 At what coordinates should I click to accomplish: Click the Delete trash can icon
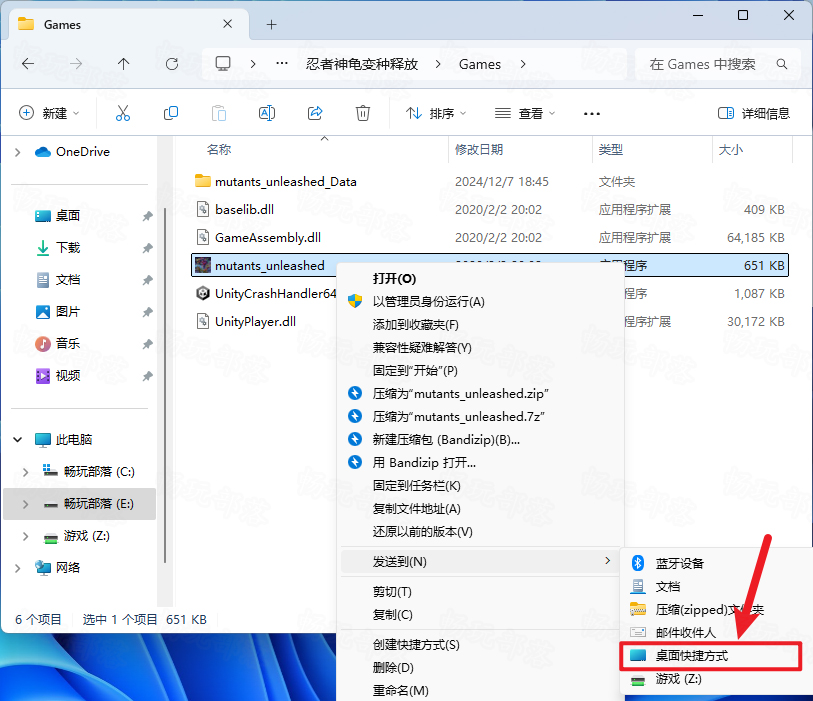click(363, 113)
